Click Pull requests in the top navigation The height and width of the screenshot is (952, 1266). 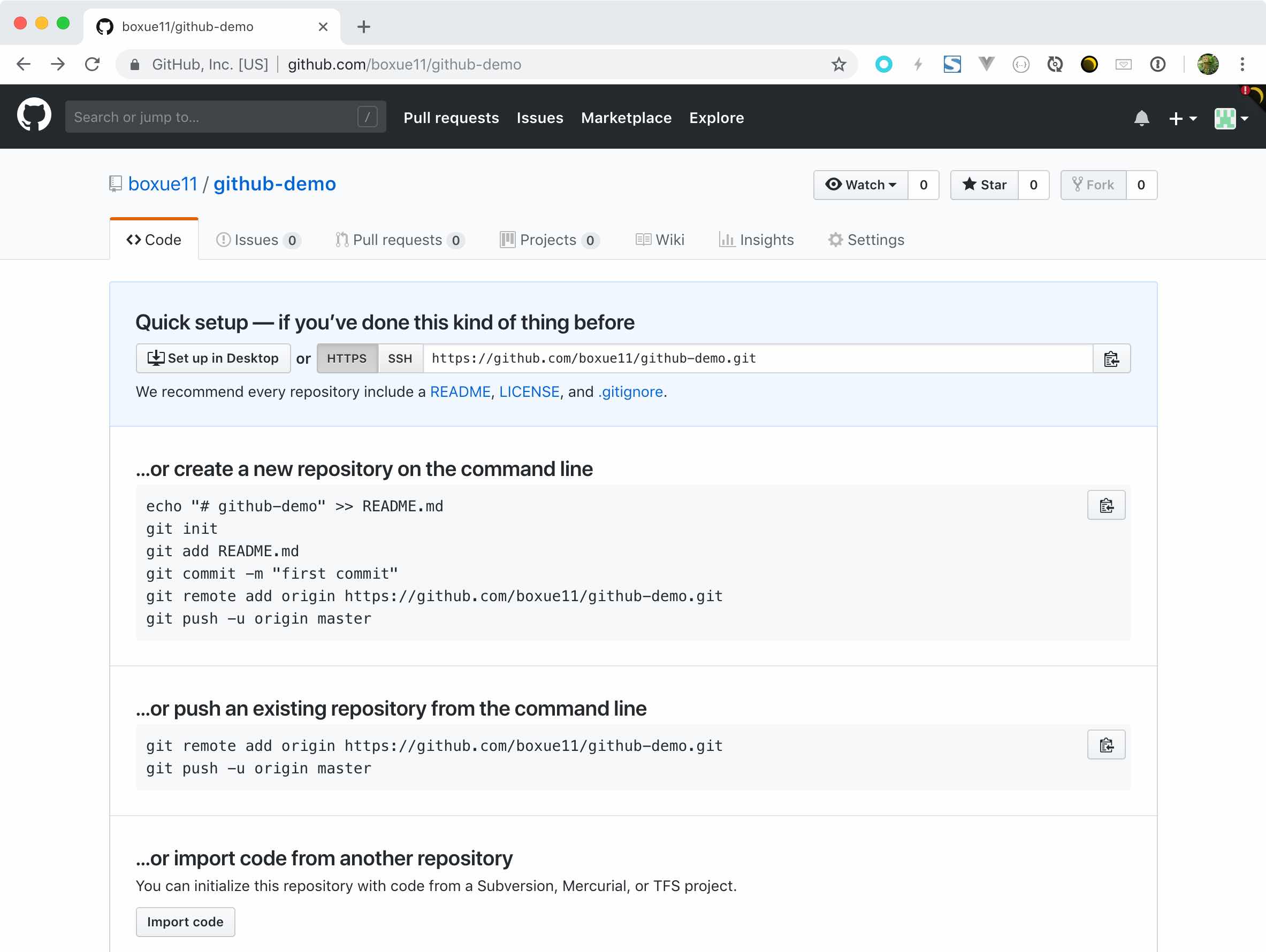pyautogui.click(x=451, y=118)
